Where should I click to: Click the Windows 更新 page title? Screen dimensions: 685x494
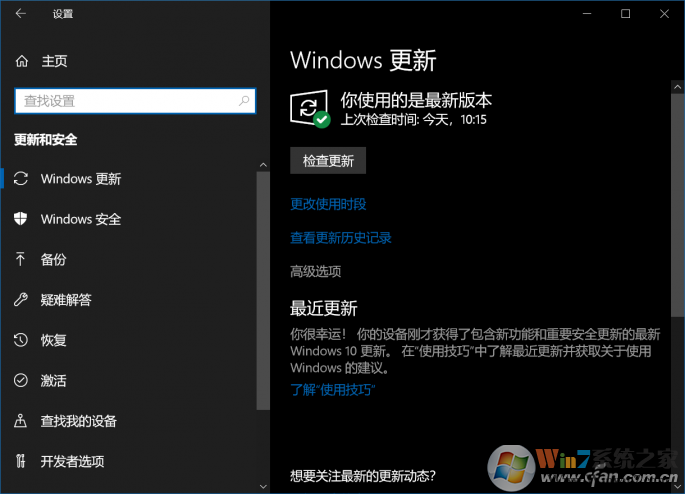(x=363, y=60)
